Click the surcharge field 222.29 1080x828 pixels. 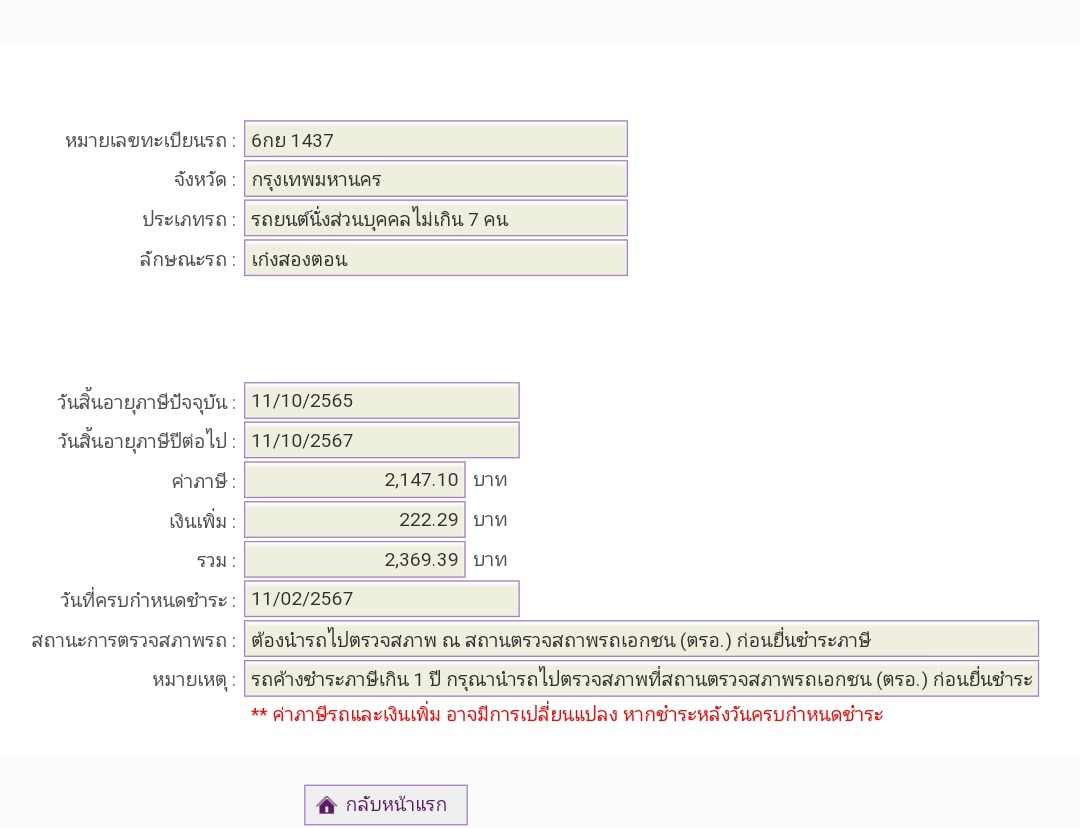pyautogui.click(x=355, y=519)
